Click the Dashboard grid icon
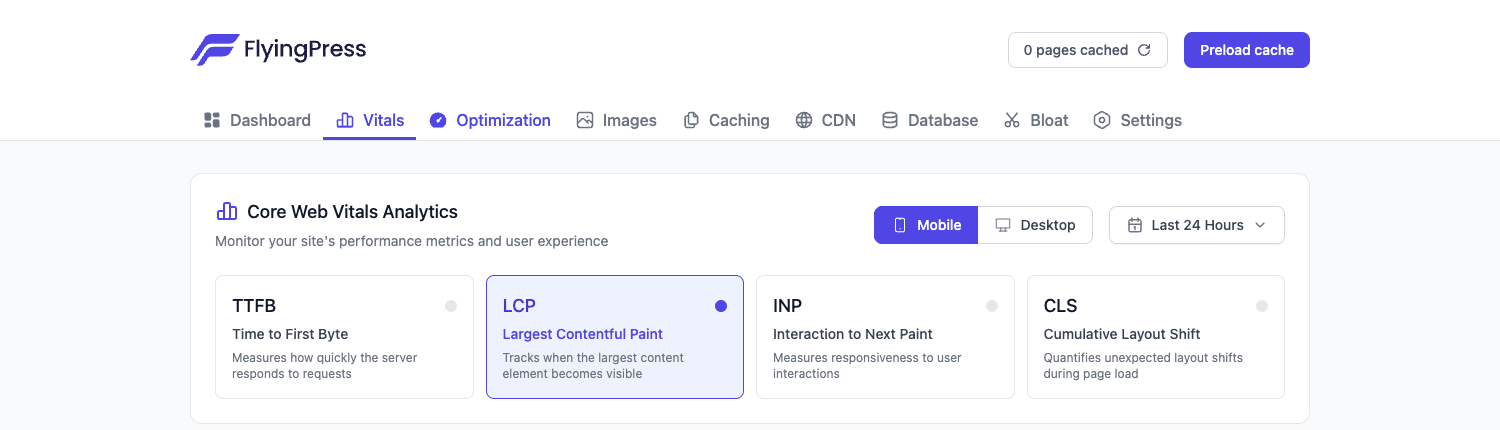The image size is (1500, 430). pyautogui.click(x=212, y=120)
